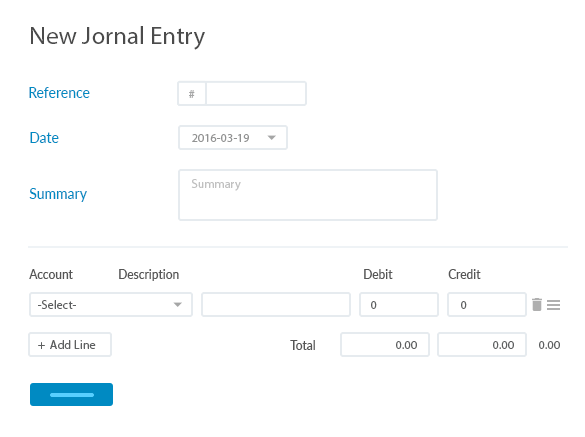Screen dimensions: 585x437
Task: Click the reorder handle icon on line row
Action: tap(553, 305)
